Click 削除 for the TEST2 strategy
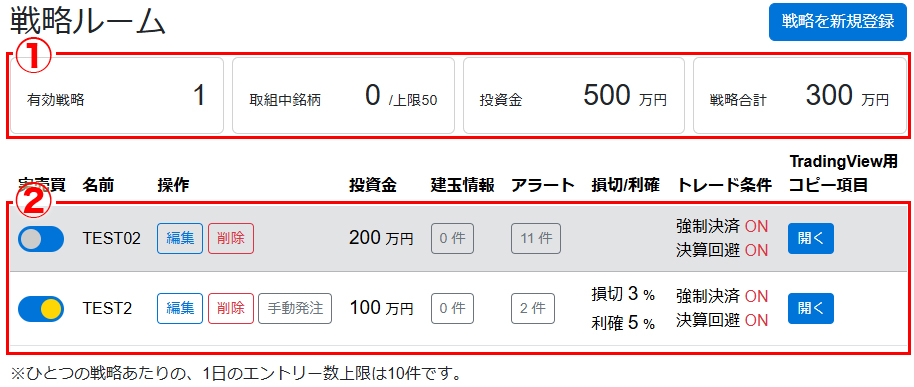This screenshot has height=387, width=914. 231,308
